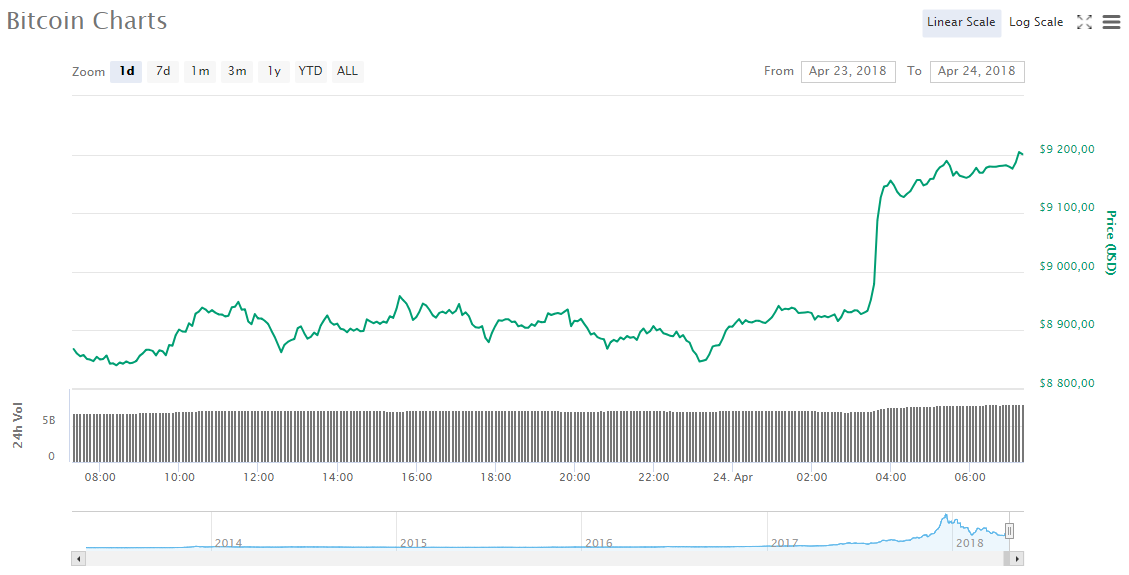Click the To date field
The image size is (1129, 575).
click(x=977, y=71)
